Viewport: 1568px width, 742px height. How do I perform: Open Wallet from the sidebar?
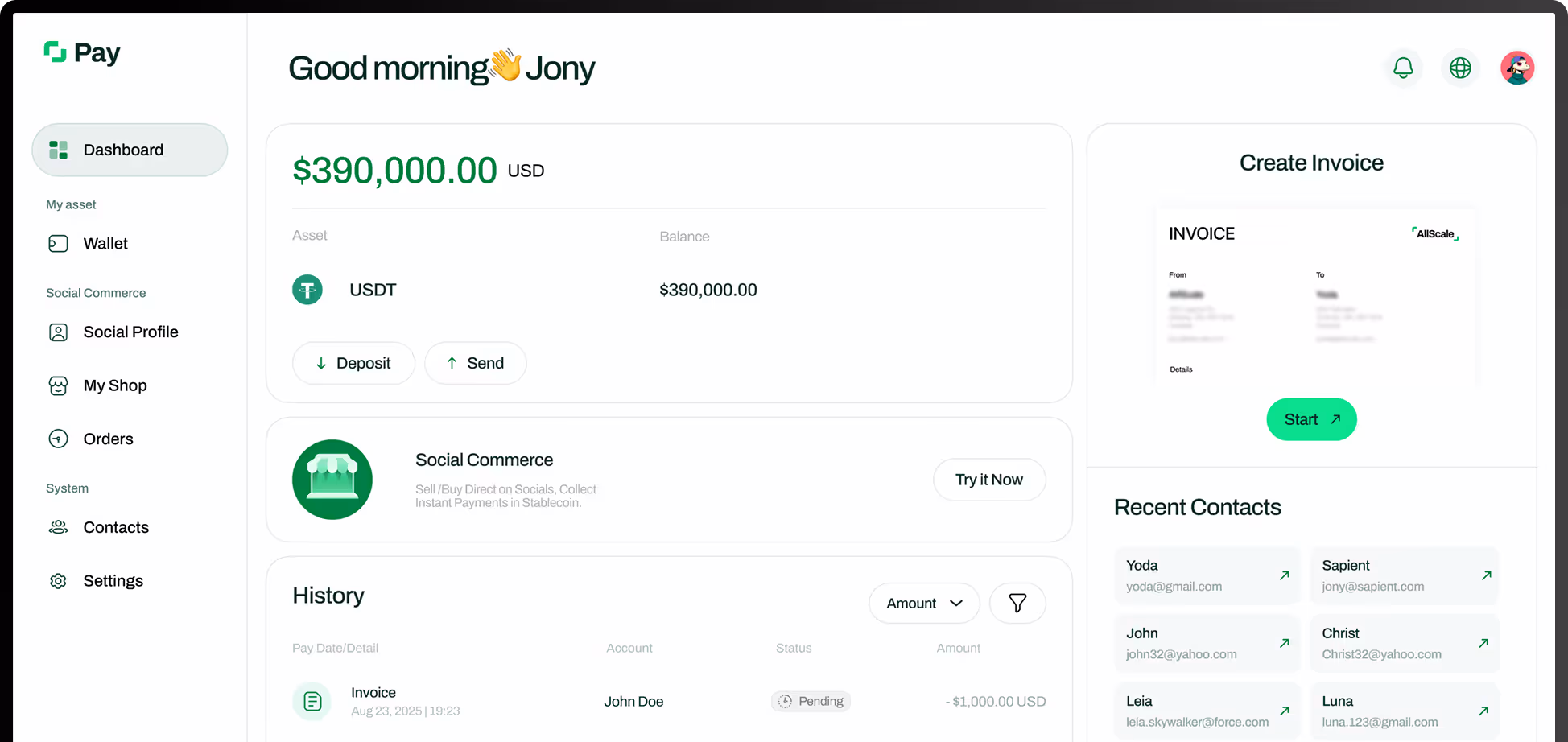[105, 244]
